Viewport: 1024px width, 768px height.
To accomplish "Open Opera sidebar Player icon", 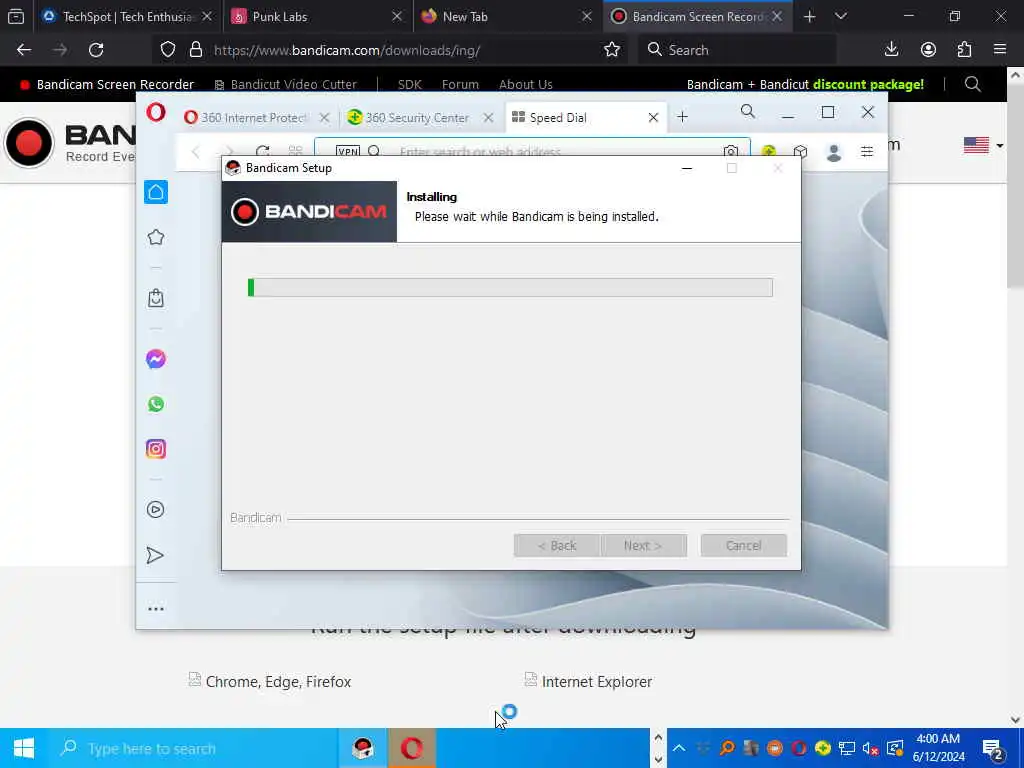I will tap(155, 509).
